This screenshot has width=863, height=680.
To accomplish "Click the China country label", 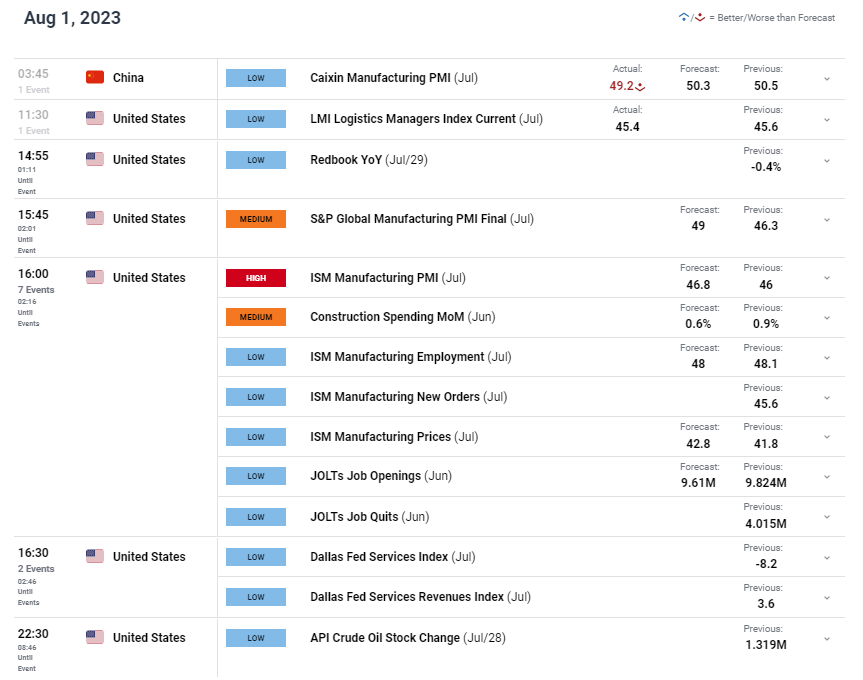I will 128,78.
